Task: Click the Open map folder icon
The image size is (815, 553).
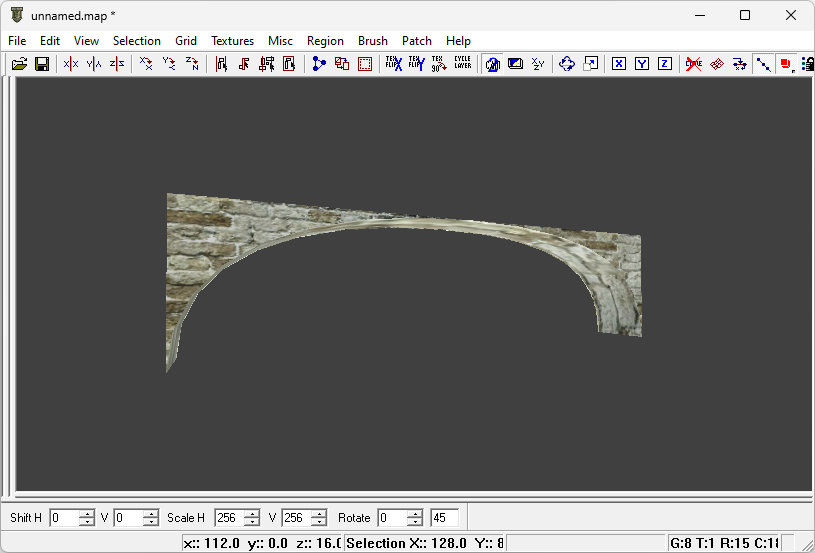Action: coord(19,64)
